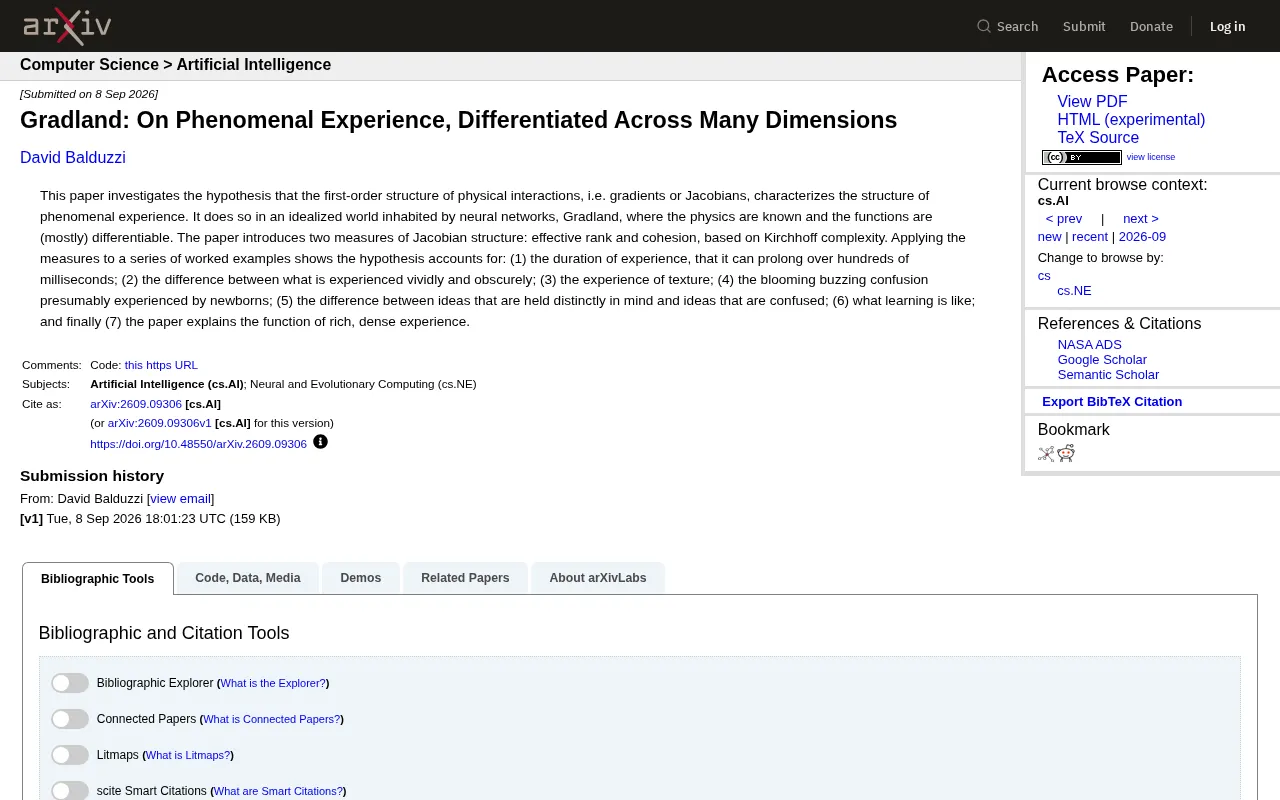Open the recent listings link

tap(1090, 237)
